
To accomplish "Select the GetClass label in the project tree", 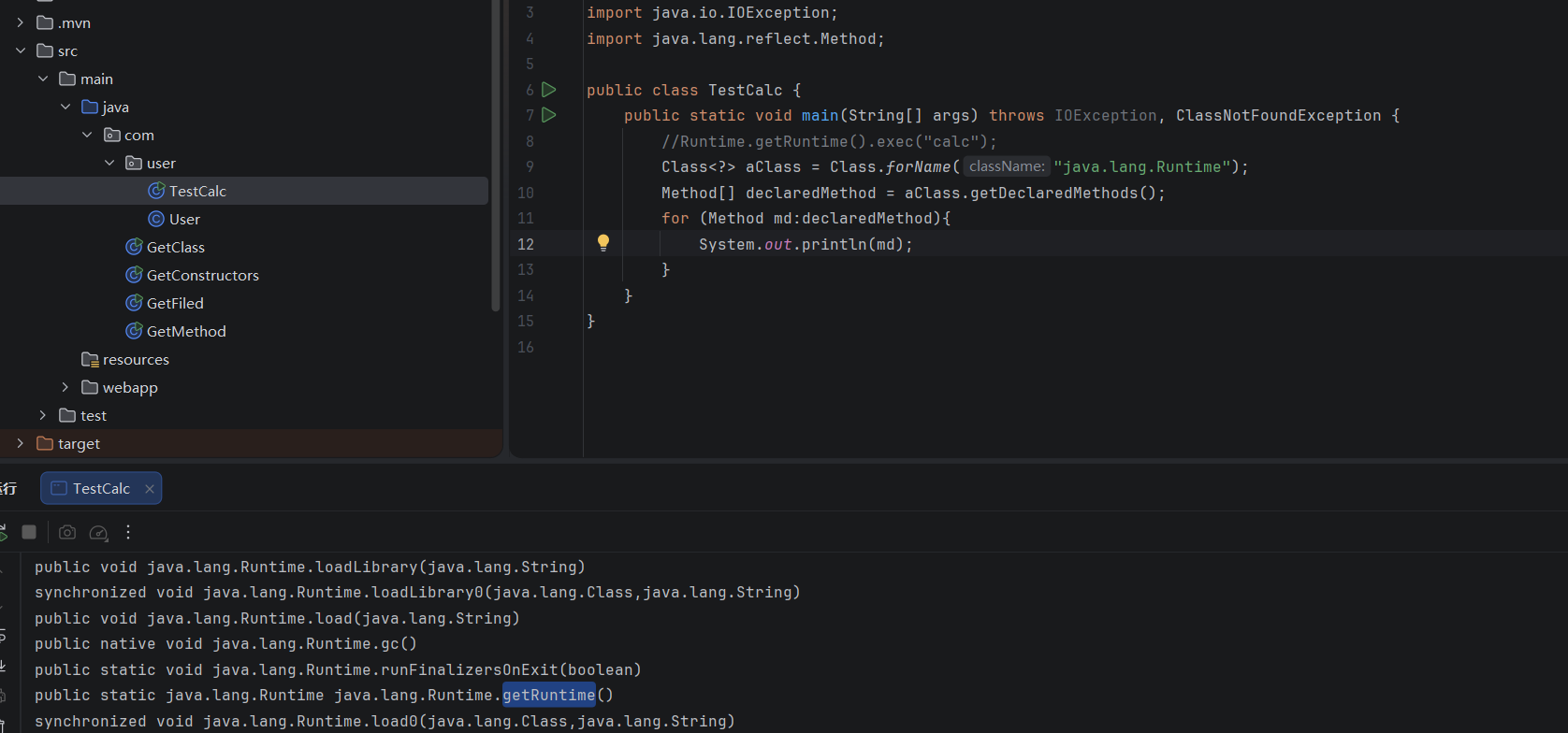I will [176, 247].
